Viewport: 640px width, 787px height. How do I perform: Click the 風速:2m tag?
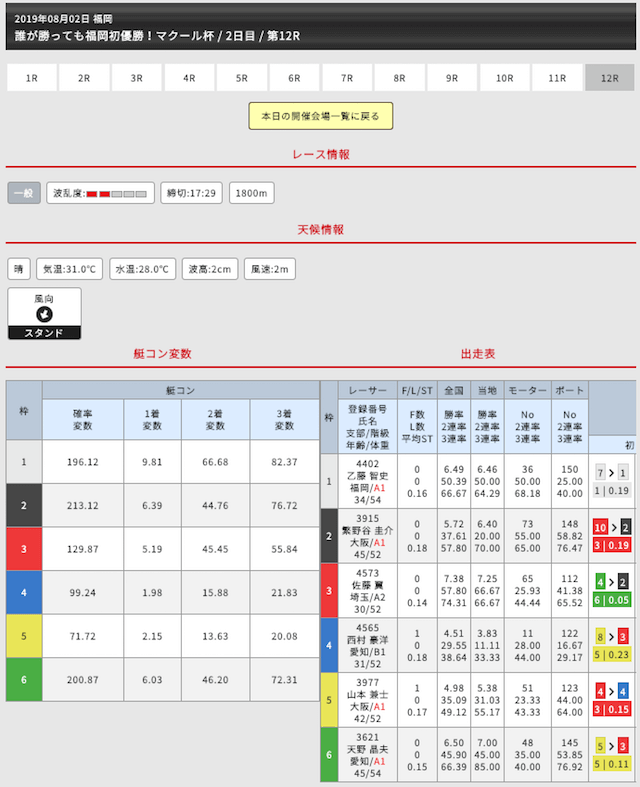(270, 269)
